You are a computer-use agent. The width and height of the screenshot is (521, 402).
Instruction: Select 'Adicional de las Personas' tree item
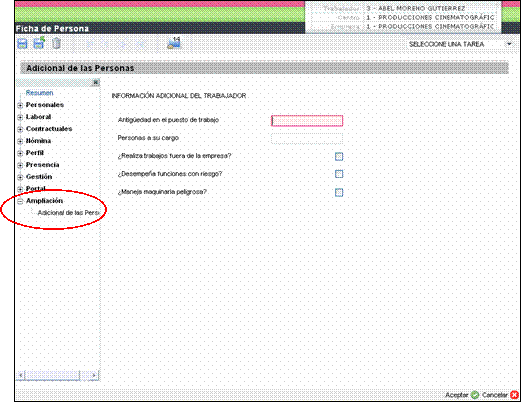click(69, 213)
